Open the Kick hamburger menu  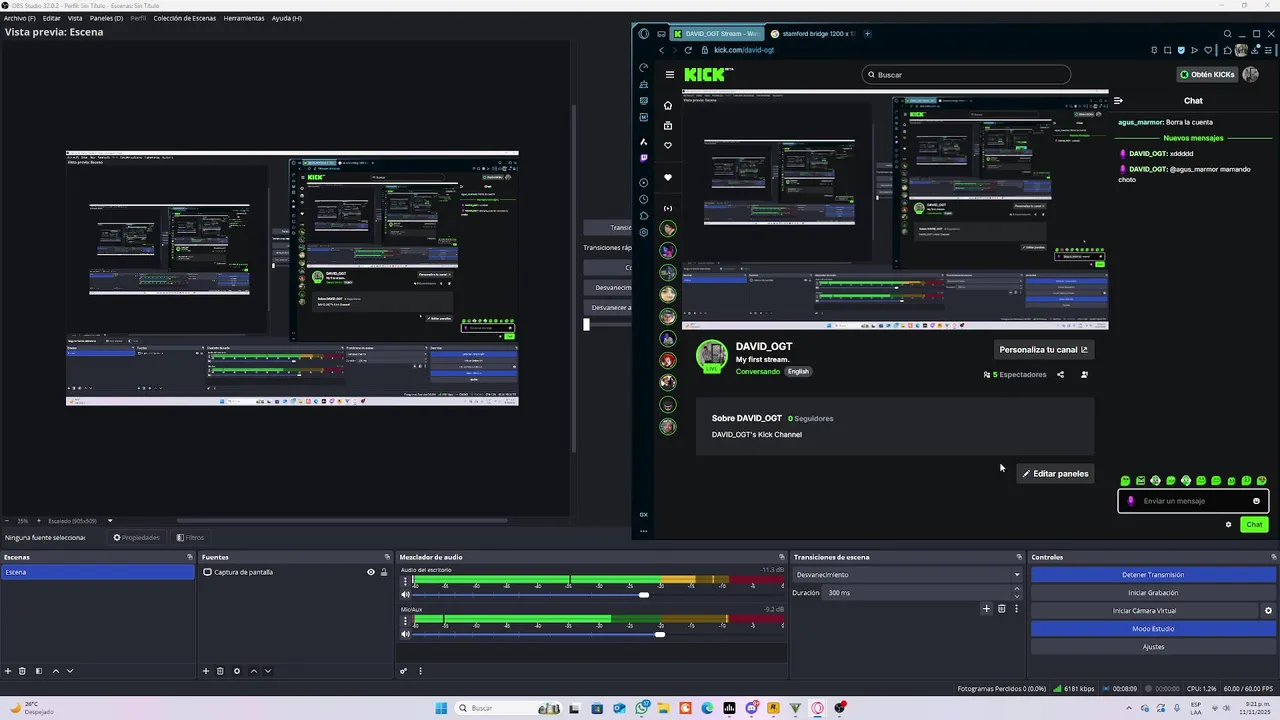670,74
